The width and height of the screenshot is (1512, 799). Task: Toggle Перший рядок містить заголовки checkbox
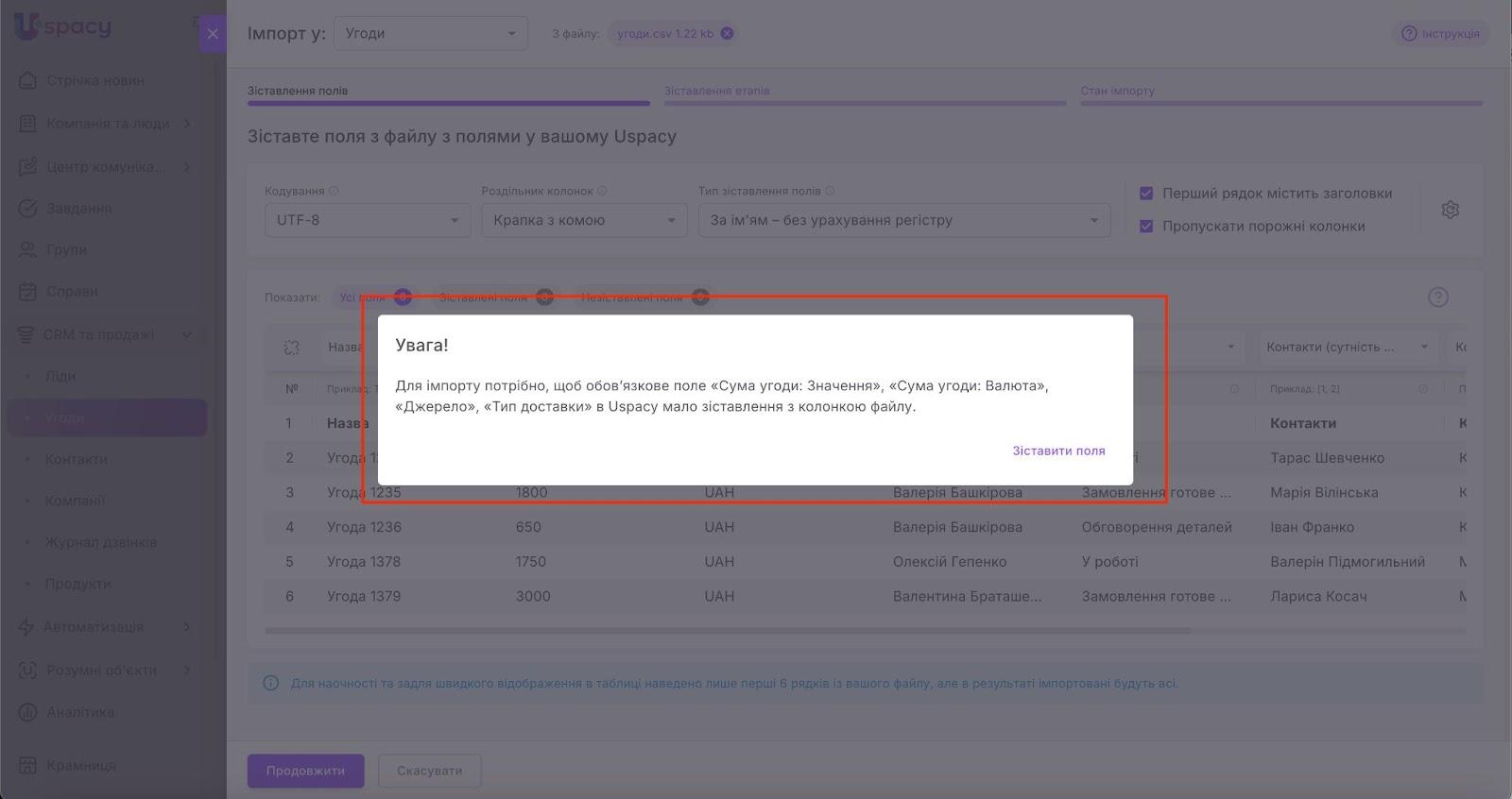click(1146, 194)
